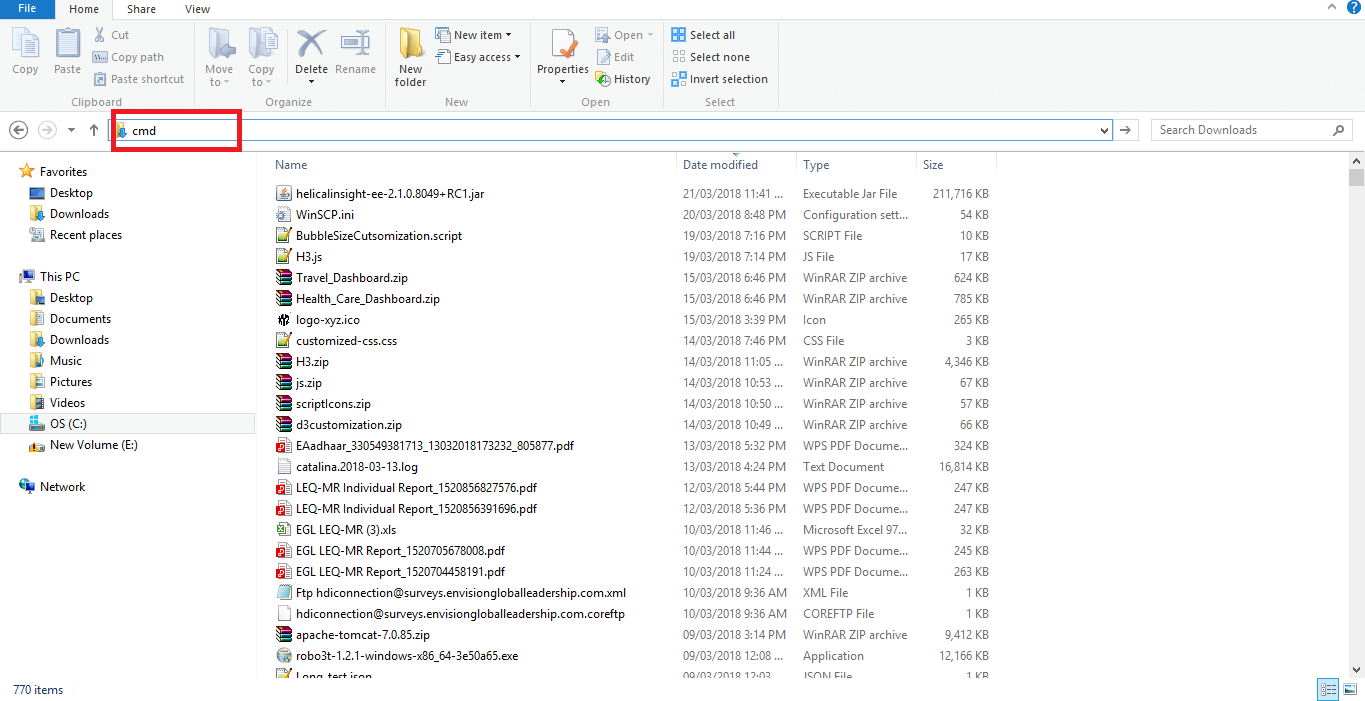Screen dimensions: 1365x701
Task: Open Network in the navigation pane
Action: 62,487
